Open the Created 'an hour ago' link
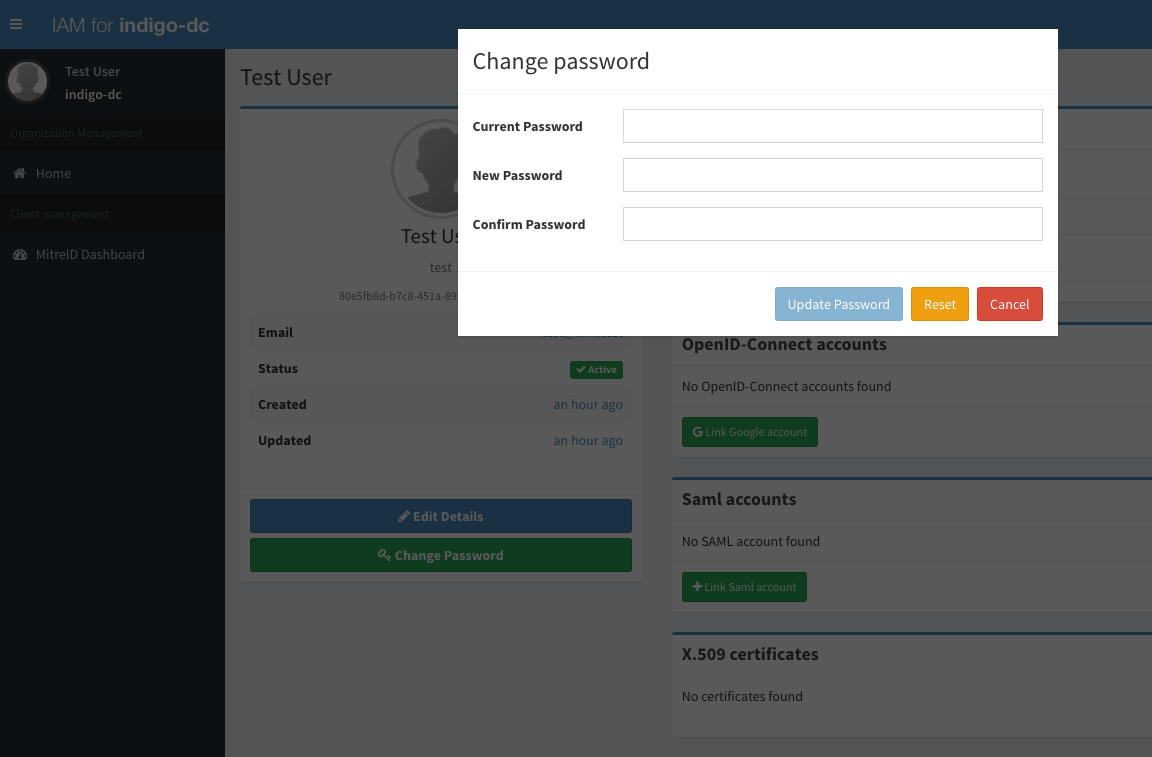 (588, 404)
